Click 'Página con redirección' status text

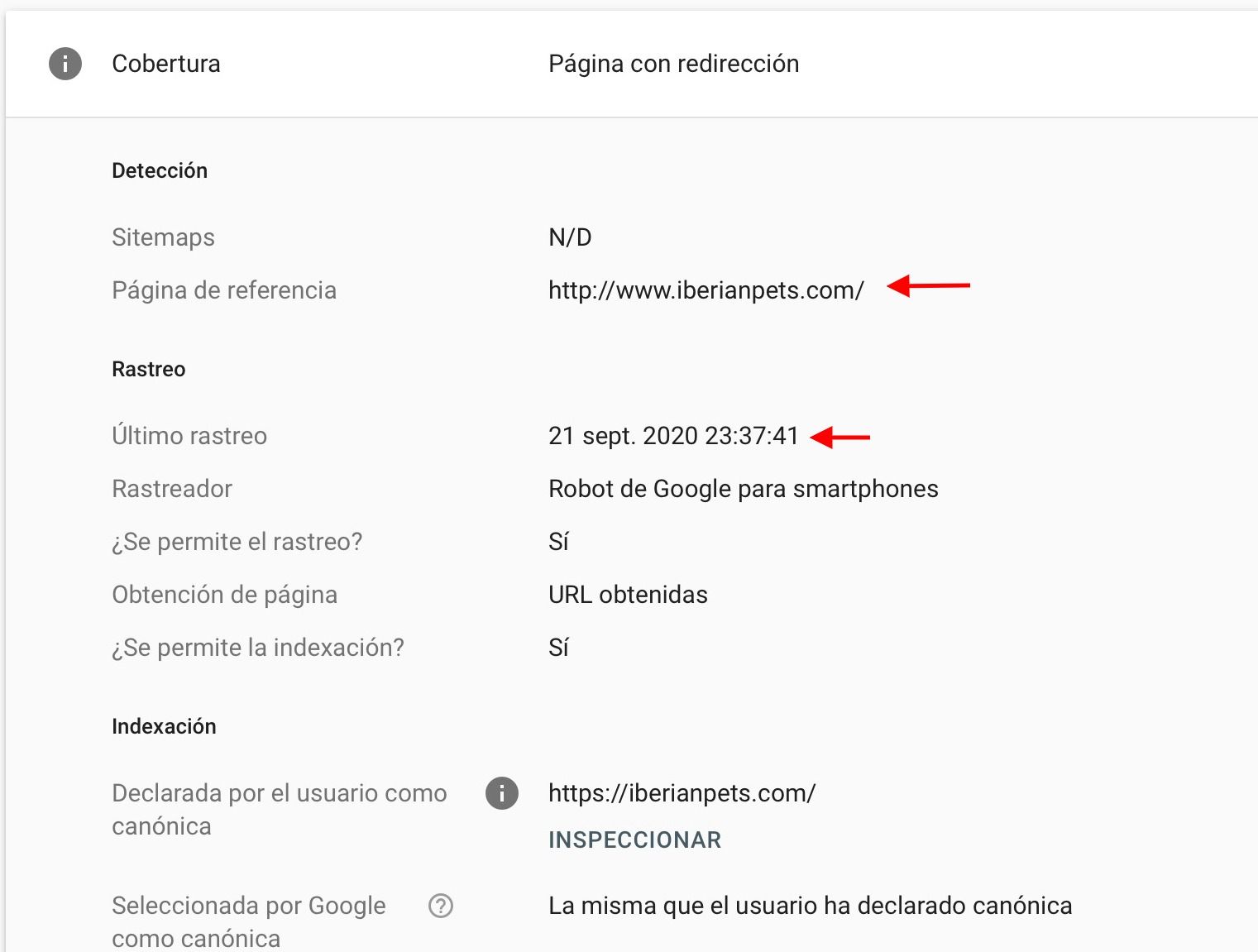[673, 65]
